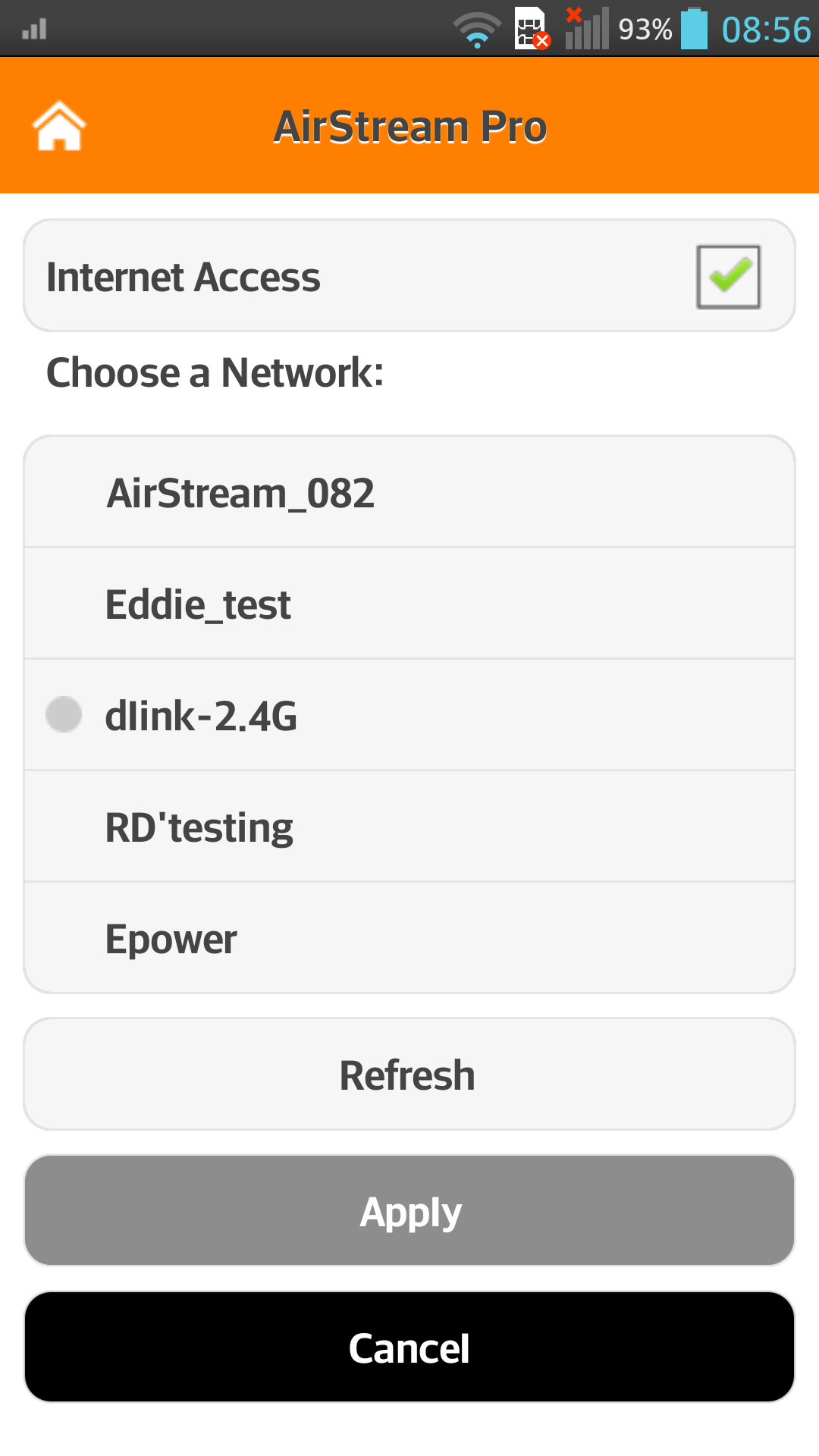
Task: Tap the home icon in header
Action: coord(59,126)
